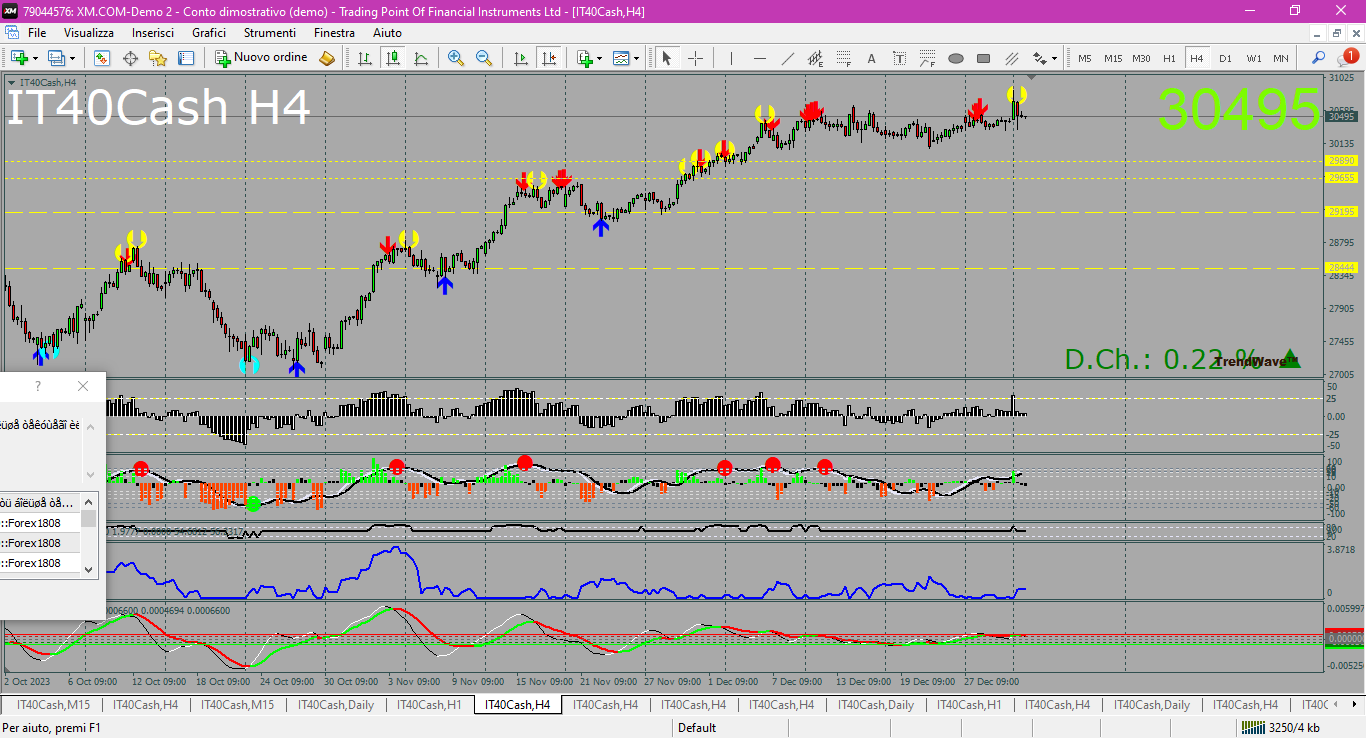
Task: Select the text label 'T' tool
Action: (899, 58)
